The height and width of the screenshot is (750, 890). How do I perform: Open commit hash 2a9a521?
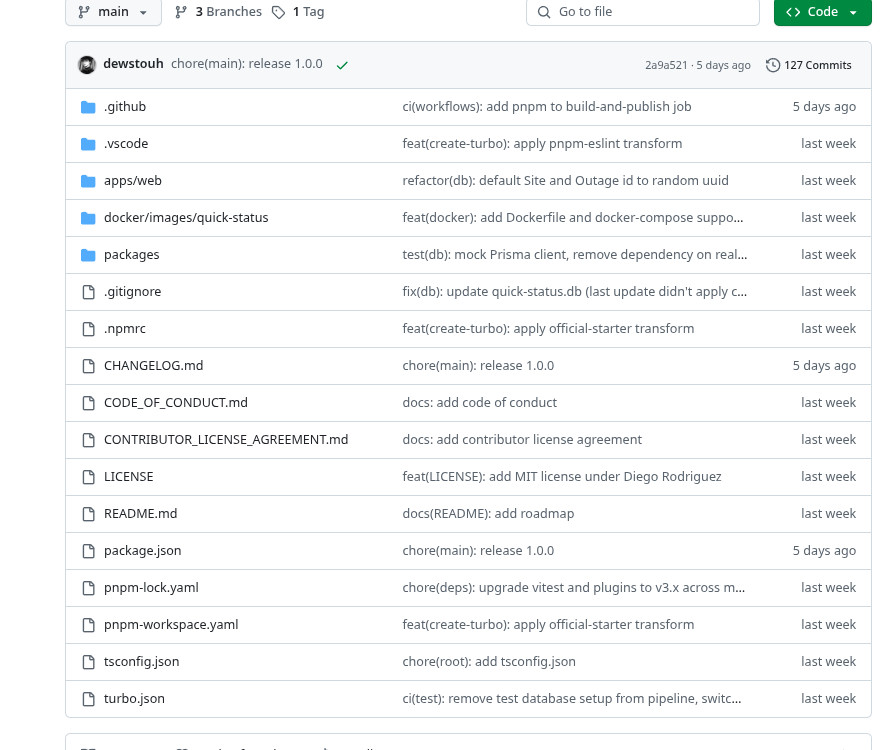[x=666, y=65]
